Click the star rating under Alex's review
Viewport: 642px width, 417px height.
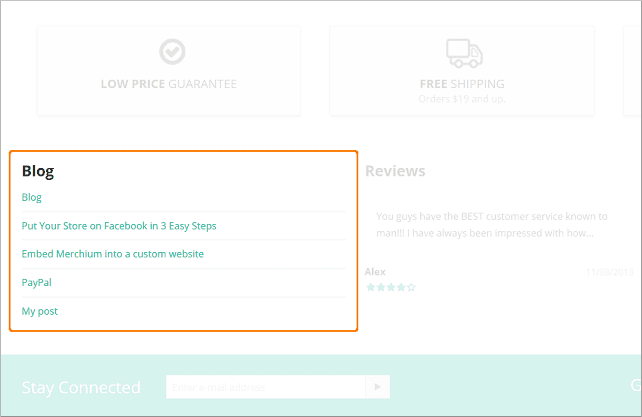click(390, 287)
